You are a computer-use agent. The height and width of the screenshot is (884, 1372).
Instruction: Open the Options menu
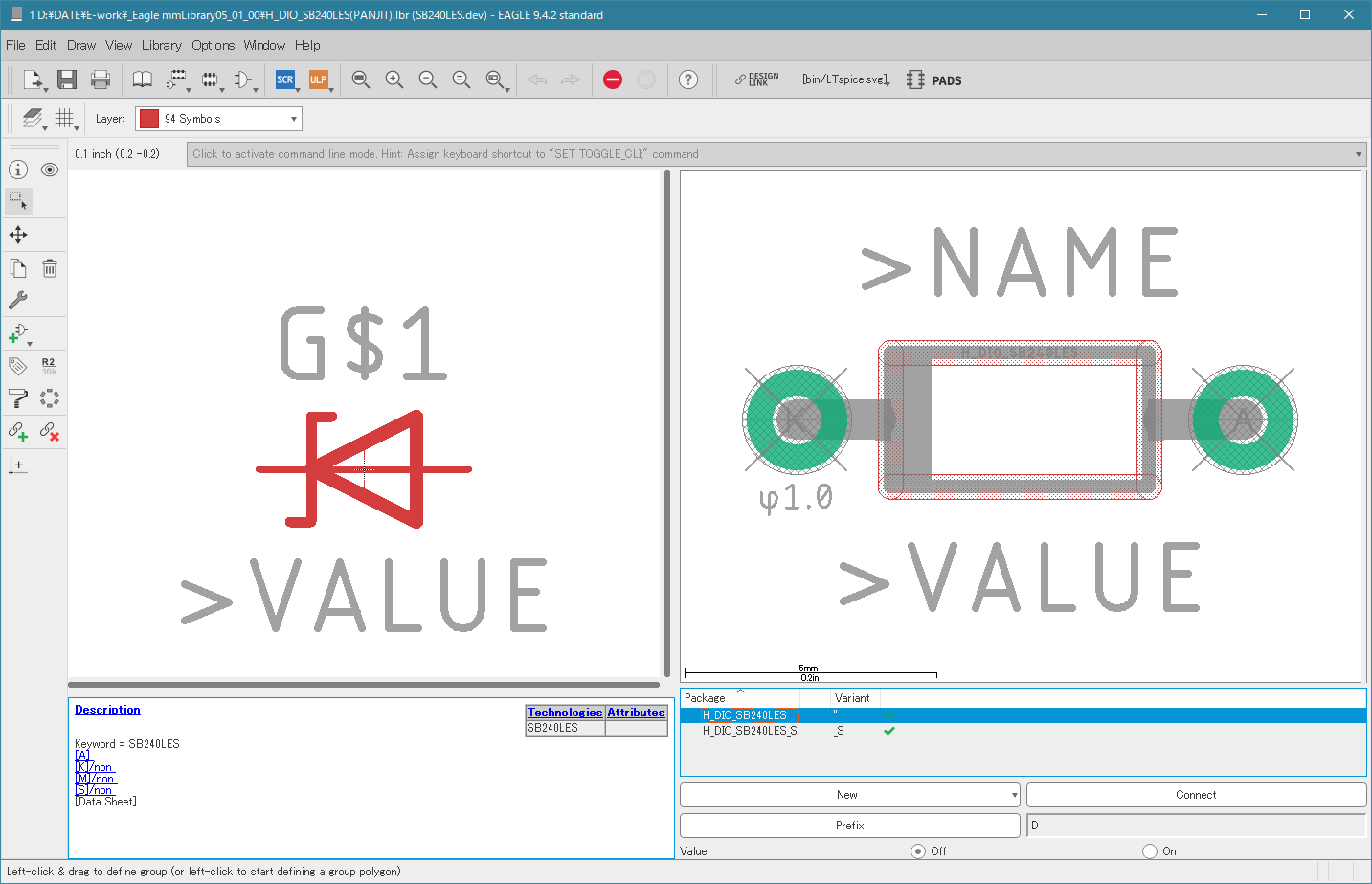pyautogui.click(x=213, y=45)
